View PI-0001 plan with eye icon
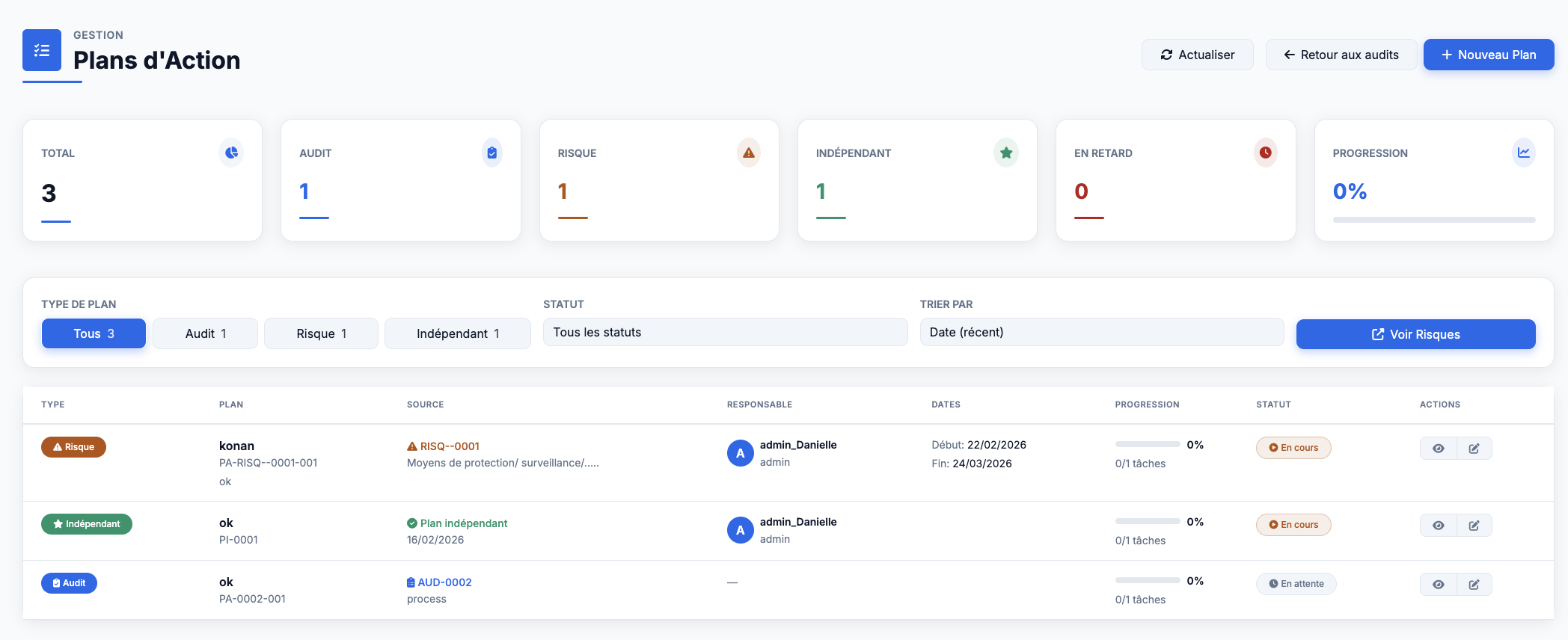The width and height of the screenshot is (1568, 640). pos(1438,526)
